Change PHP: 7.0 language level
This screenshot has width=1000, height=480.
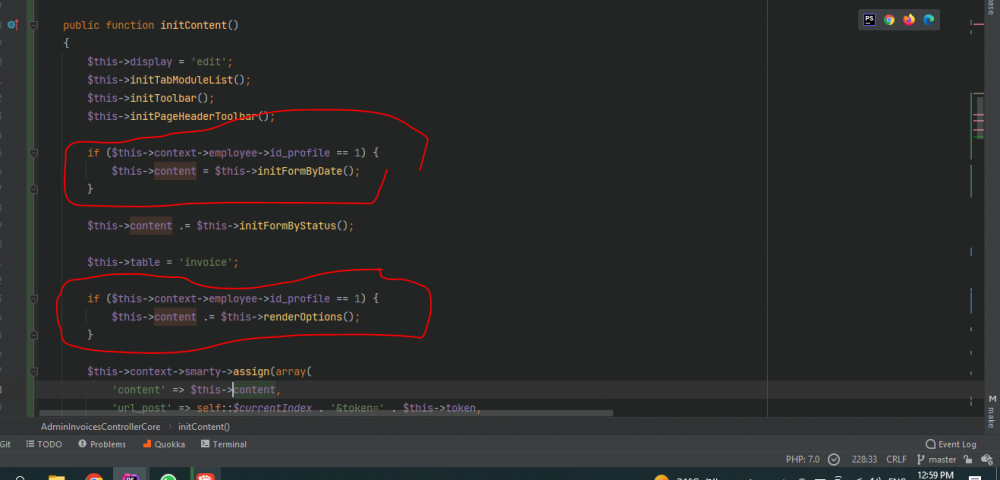(803, 460)
